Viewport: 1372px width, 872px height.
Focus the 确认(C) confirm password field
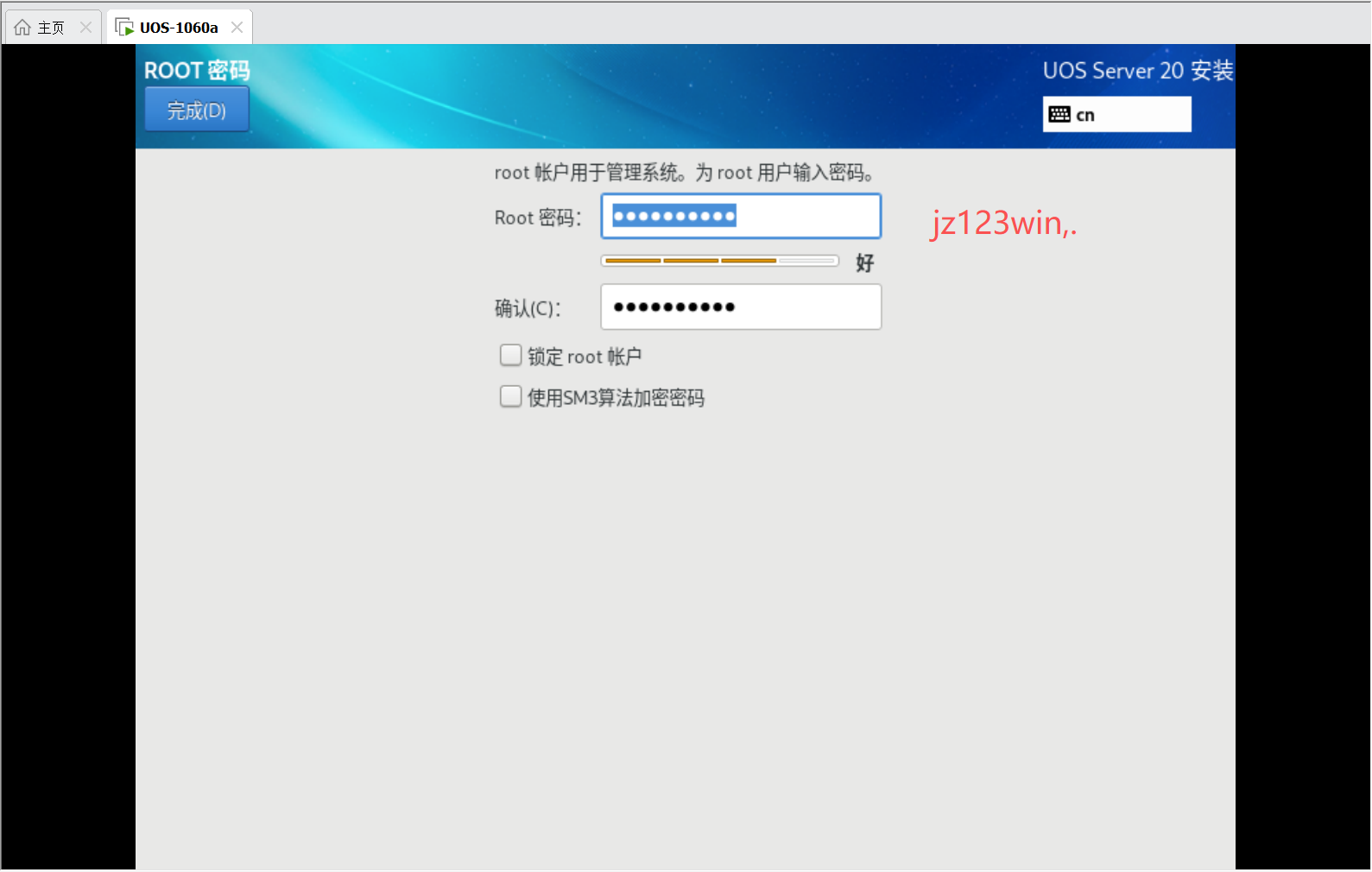tap(741, 306)
